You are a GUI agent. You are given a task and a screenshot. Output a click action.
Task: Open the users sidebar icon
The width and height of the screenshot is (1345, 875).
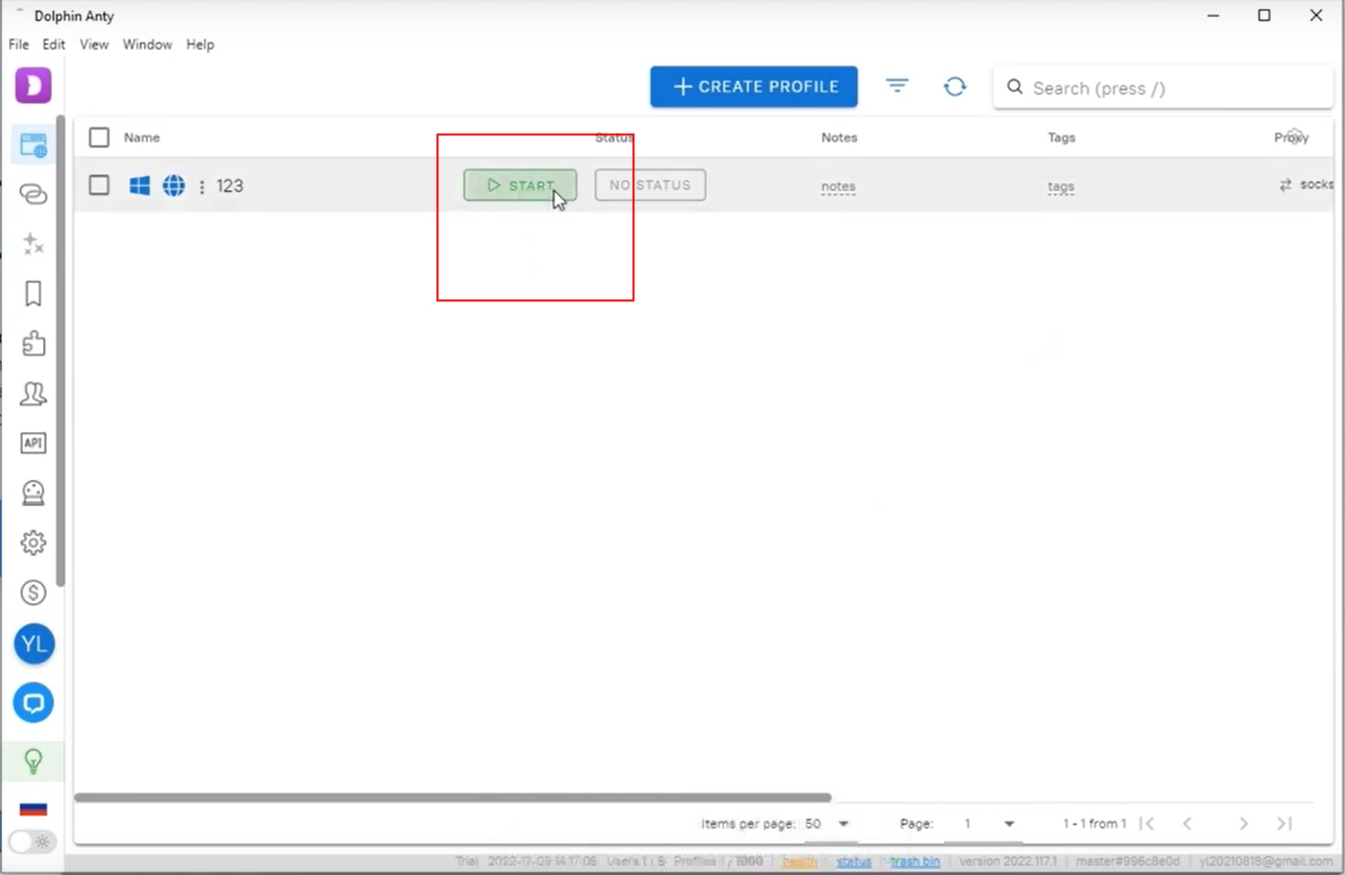(33, 393)
